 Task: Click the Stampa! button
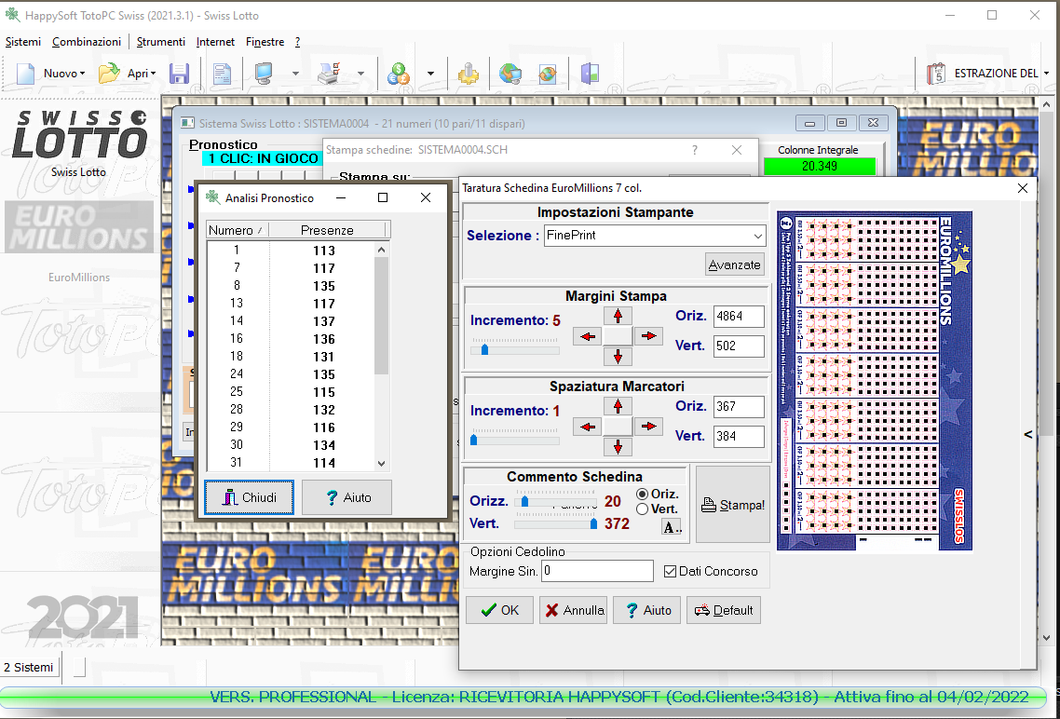click(x=733, y=504)
